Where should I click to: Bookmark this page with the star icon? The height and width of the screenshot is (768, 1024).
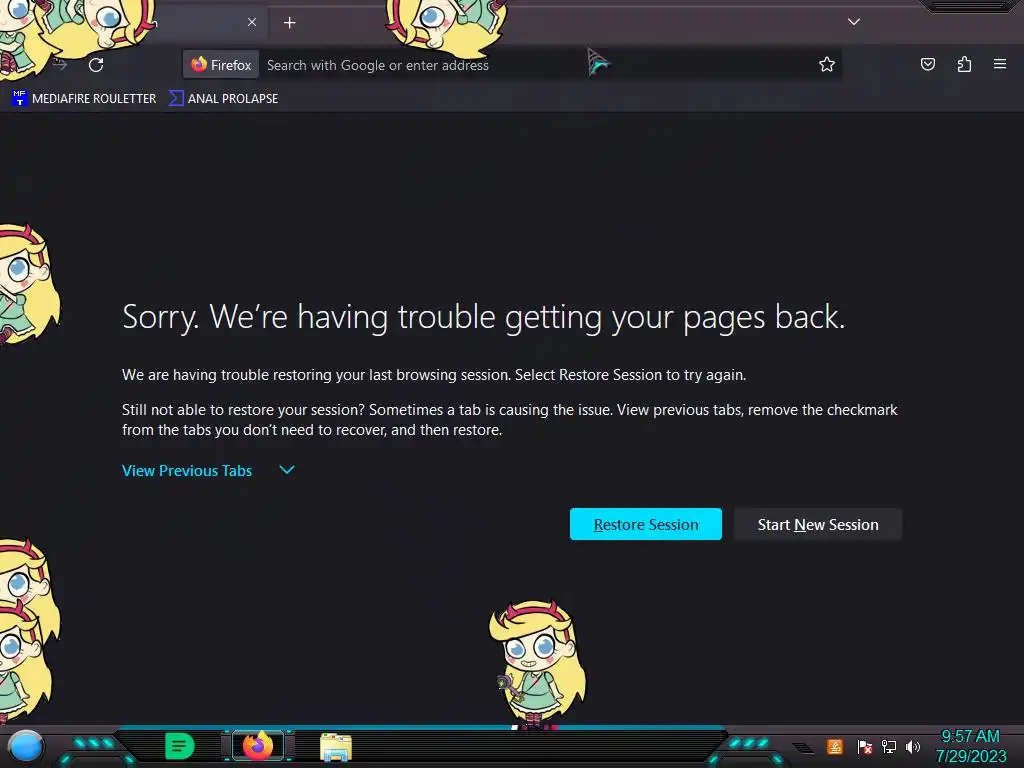[827, 64]
